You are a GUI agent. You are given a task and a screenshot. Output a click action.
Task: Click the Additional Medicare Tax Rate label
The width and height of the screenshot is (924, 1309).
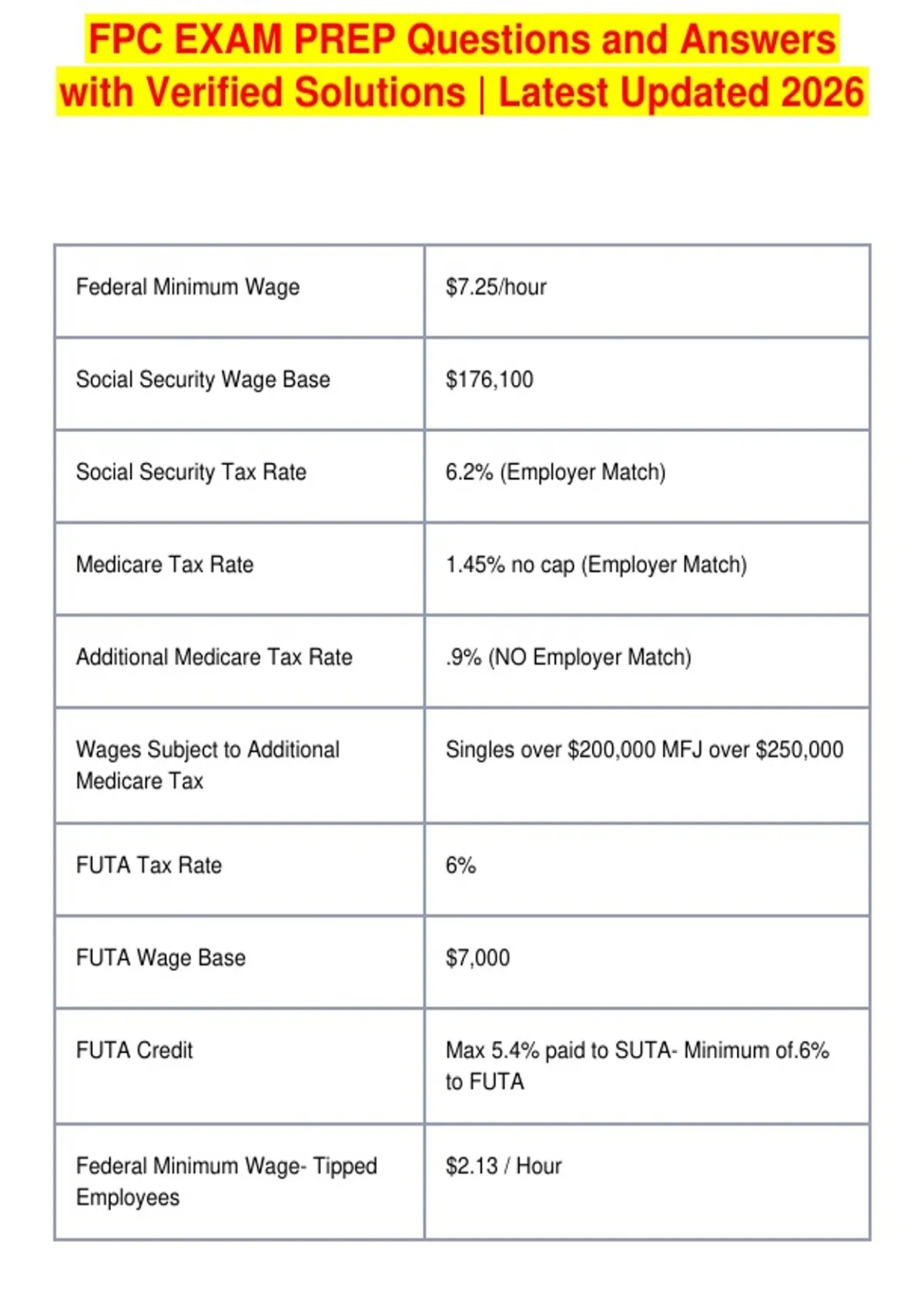[x=214, y=657]
